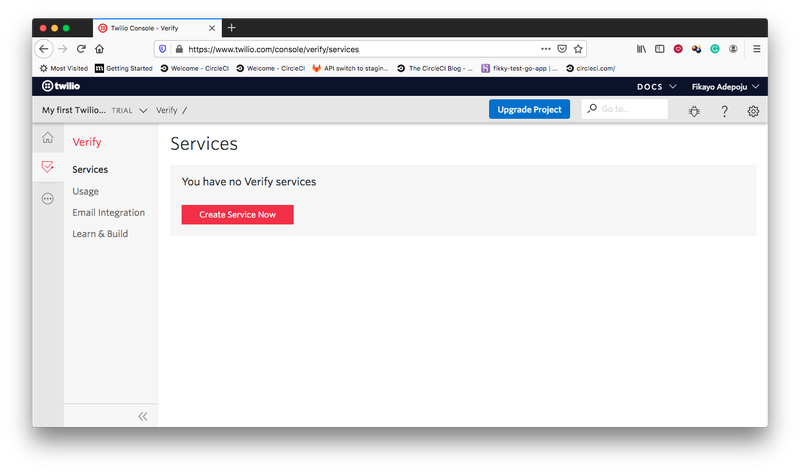Screen dimensions: 800x473
Task: Open the settings gear icon
Action: 753,111
